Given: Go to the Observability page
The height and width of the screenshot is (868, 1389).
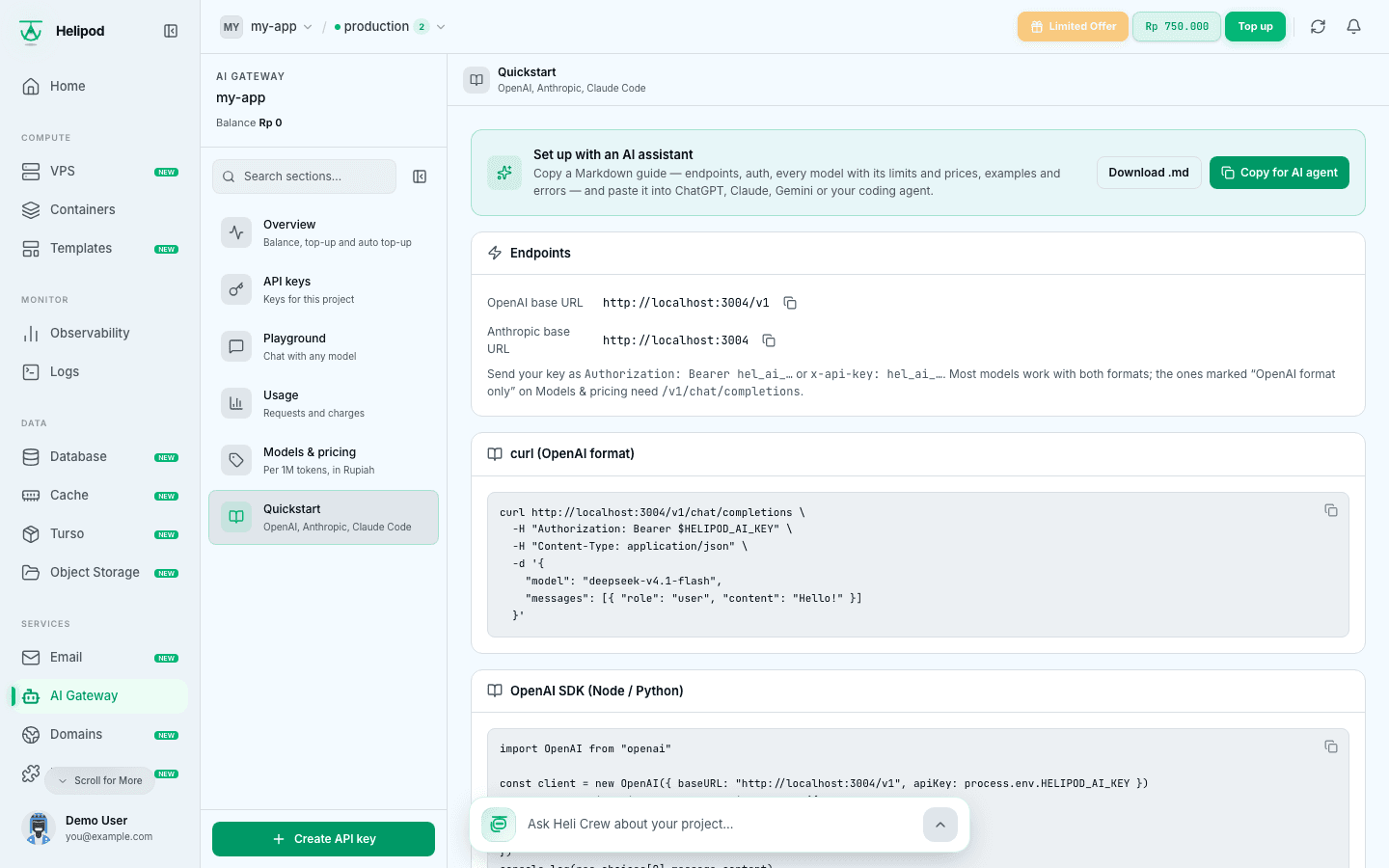Looking at the screenshot, I should 99,333.
